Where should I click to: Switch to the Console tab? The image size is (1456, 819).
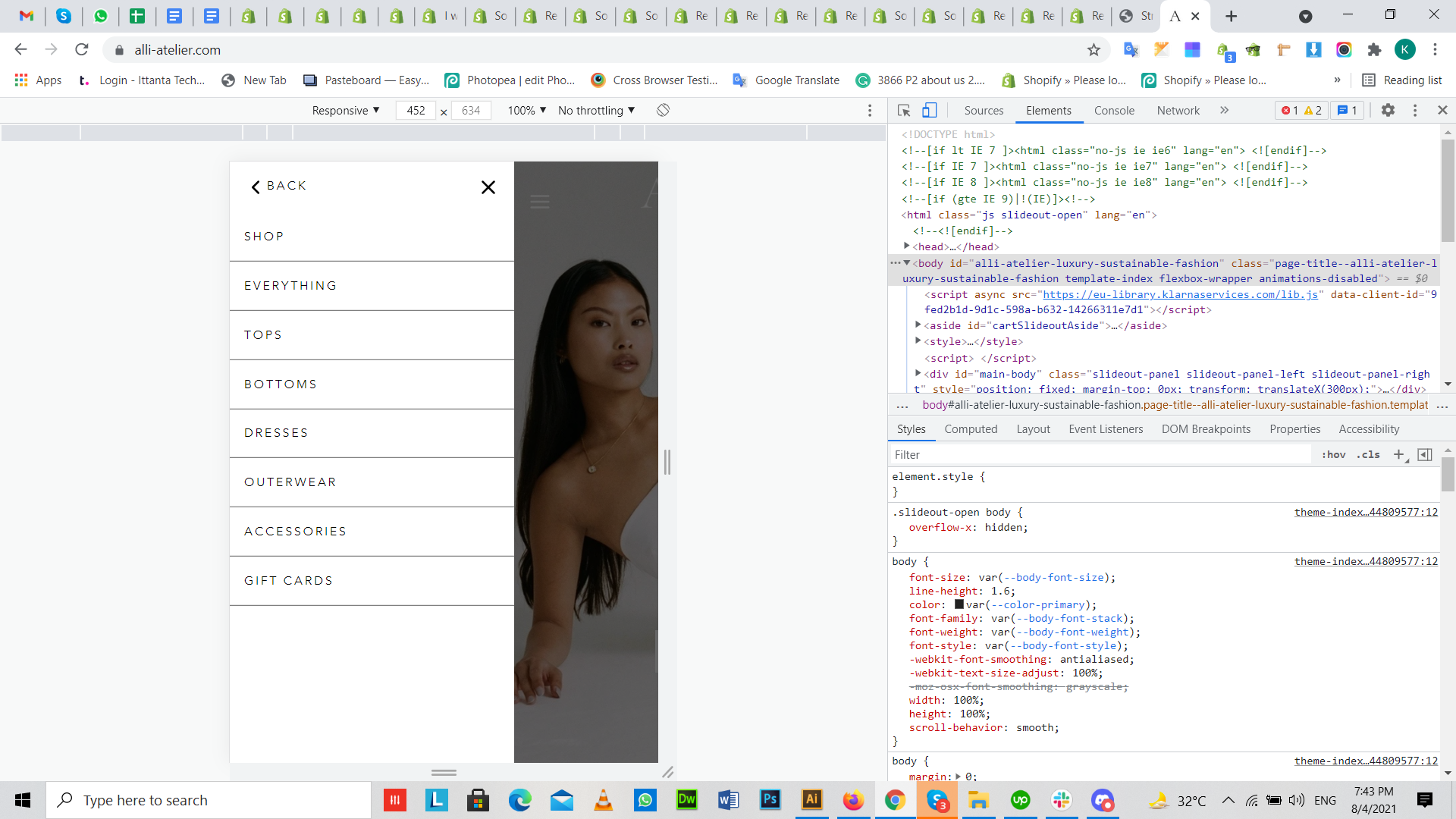(x=1114, y=111)
